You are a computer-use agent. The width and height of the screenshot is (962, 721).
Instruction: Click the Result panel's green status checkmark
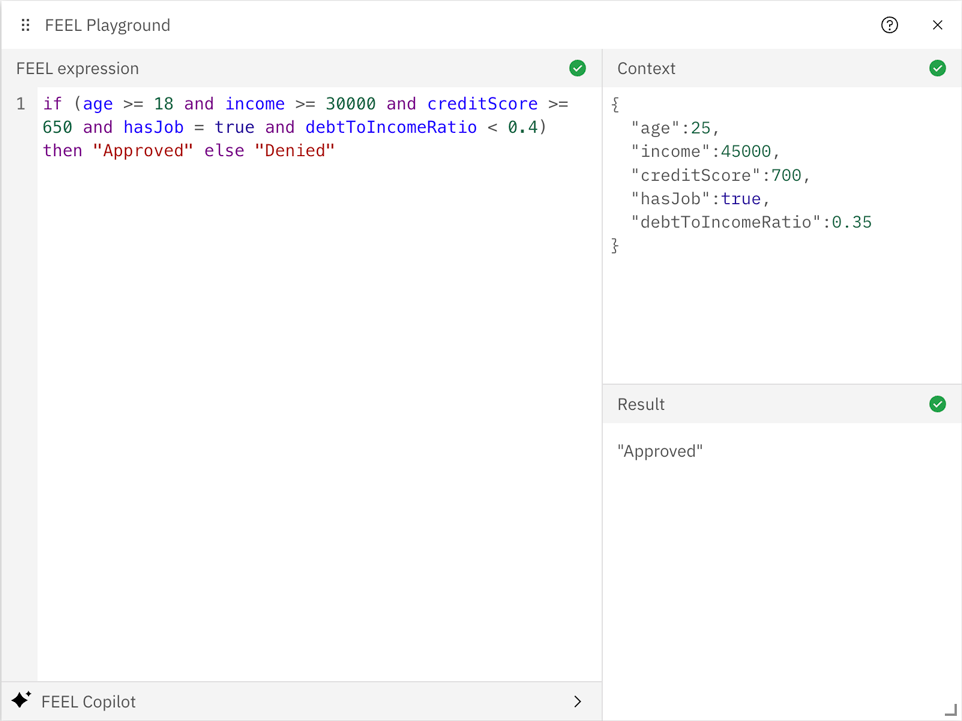(937, 404)
